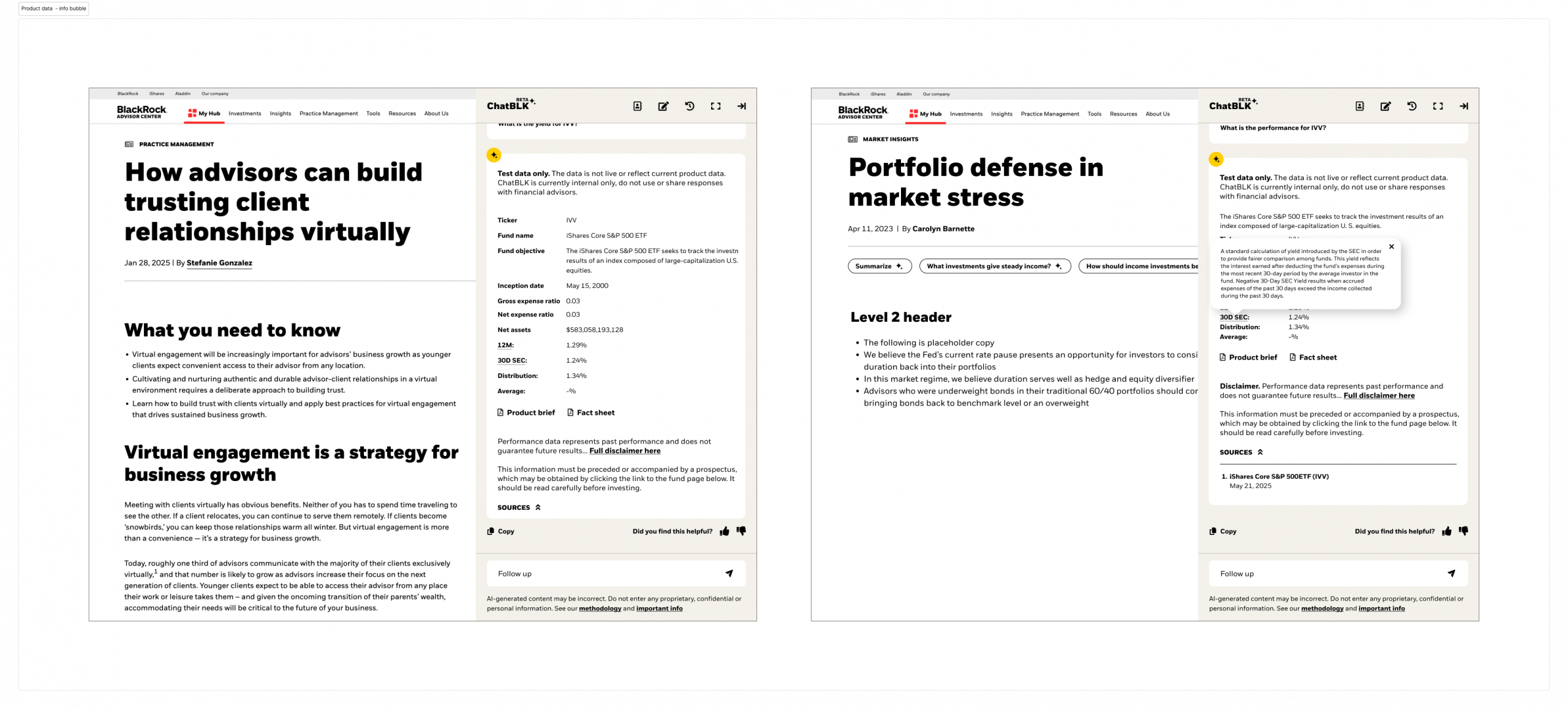This screenshot has height=709, width=1568.
Task: Open About Us menu in left mockup
Action: pos(436,113)
